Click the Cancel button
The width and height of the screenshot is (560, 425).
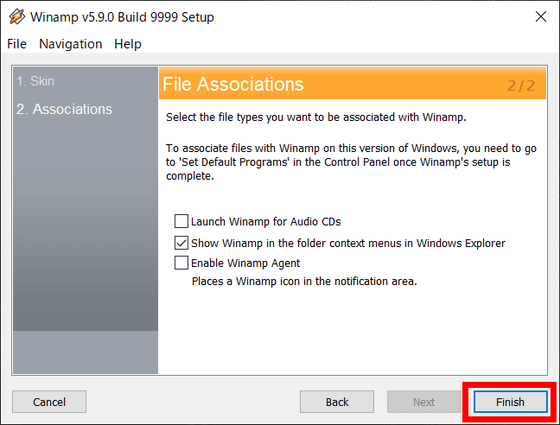coord(49,402)
